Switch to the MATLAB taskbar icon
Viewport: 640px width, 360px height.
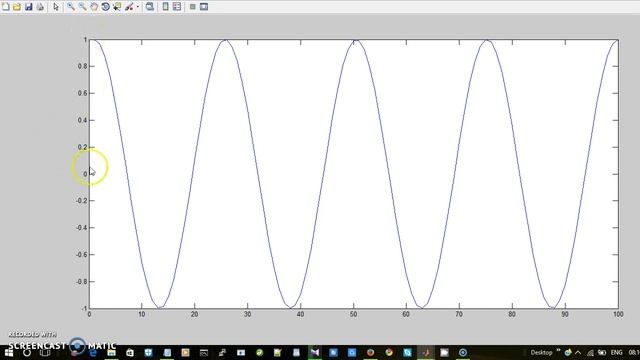tap(426, 353)
